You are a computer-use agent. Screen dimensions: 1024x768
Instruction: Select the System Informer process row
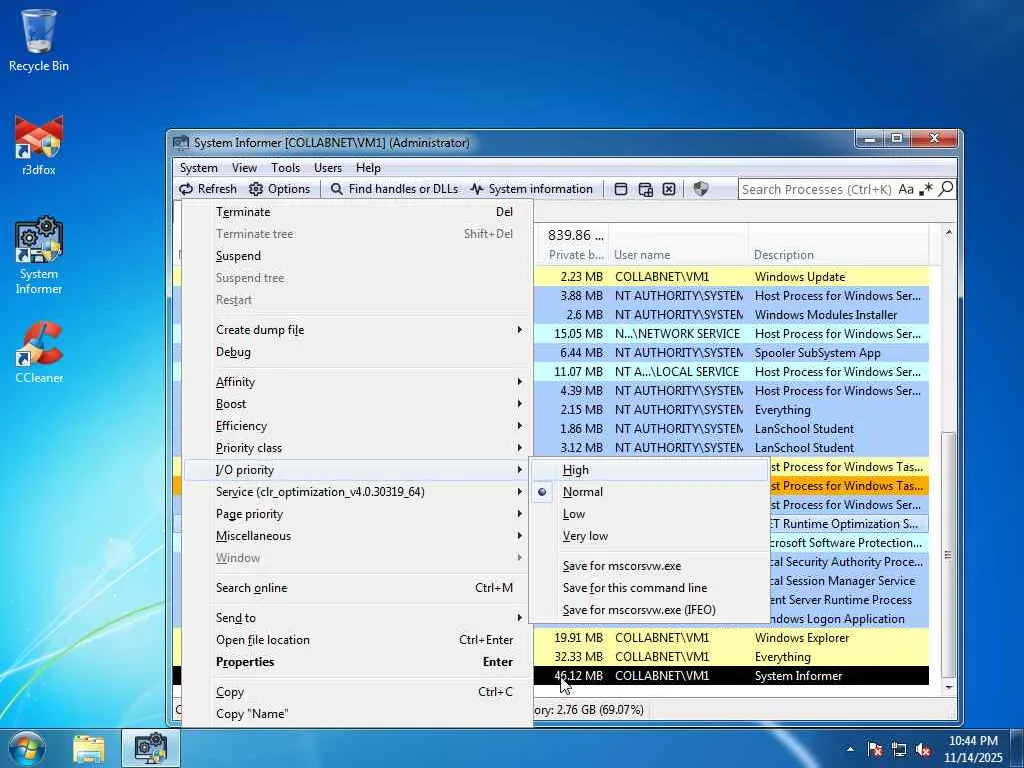pyautogui.click(x=731, y=676)
